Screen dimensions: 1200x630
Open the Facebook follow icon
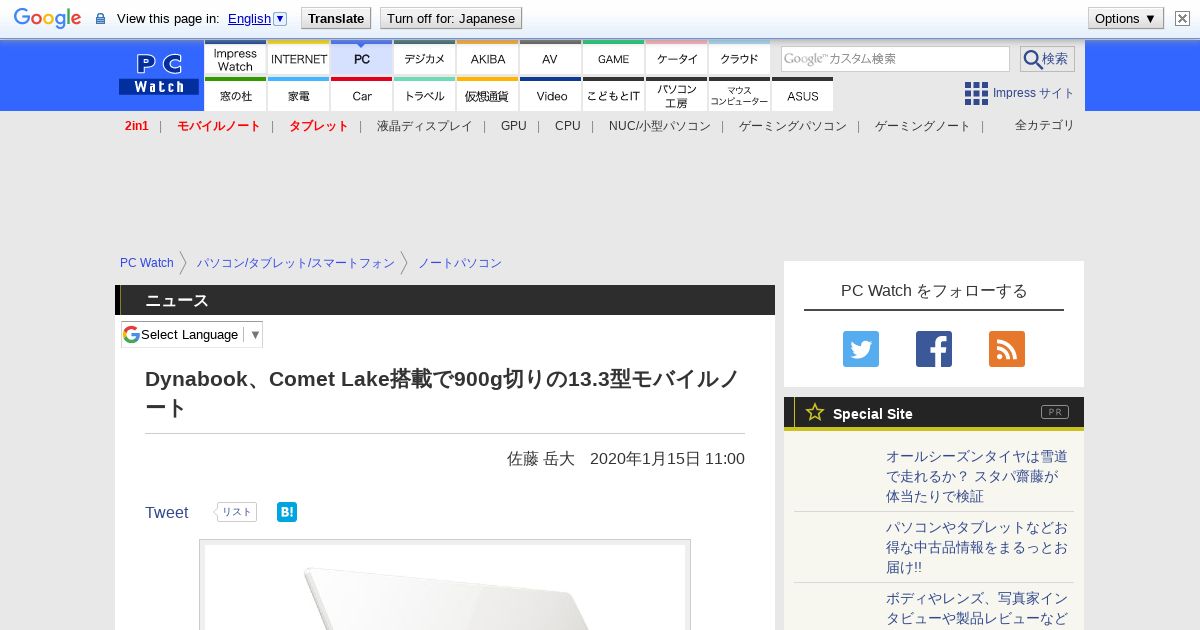click(934, 349)
